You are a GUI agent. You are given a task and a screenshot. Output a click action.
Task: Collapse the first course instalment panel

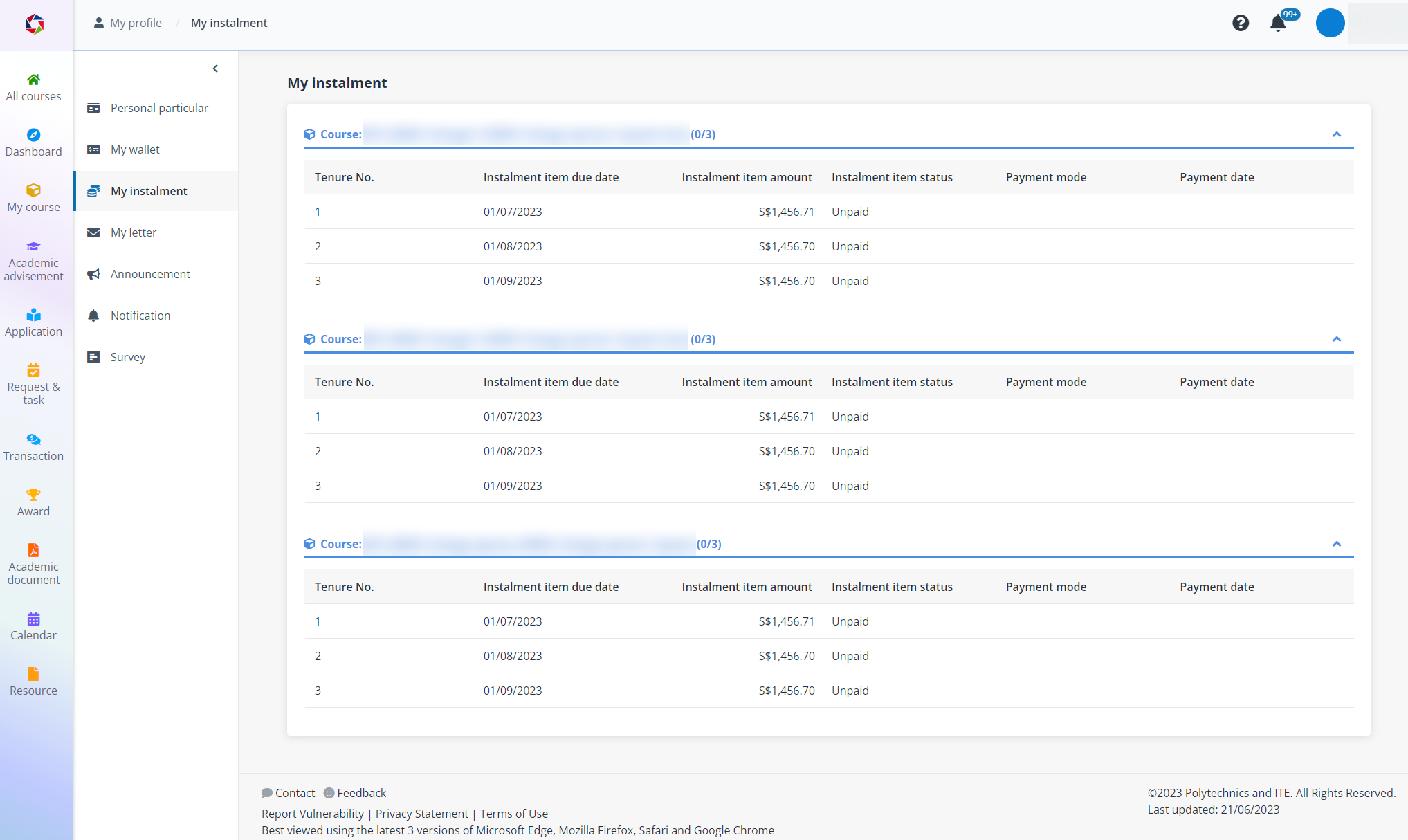[1337, 134]
